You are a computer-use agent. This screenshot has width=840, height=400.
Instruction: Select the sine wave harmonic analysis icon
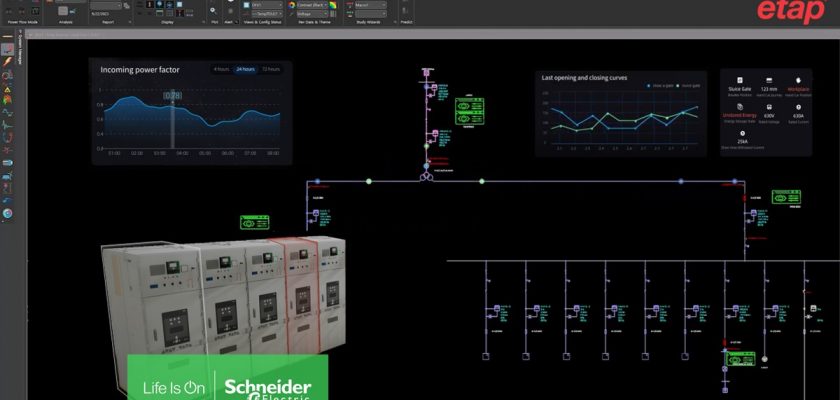pyautogui.click(x=8, y=112)
